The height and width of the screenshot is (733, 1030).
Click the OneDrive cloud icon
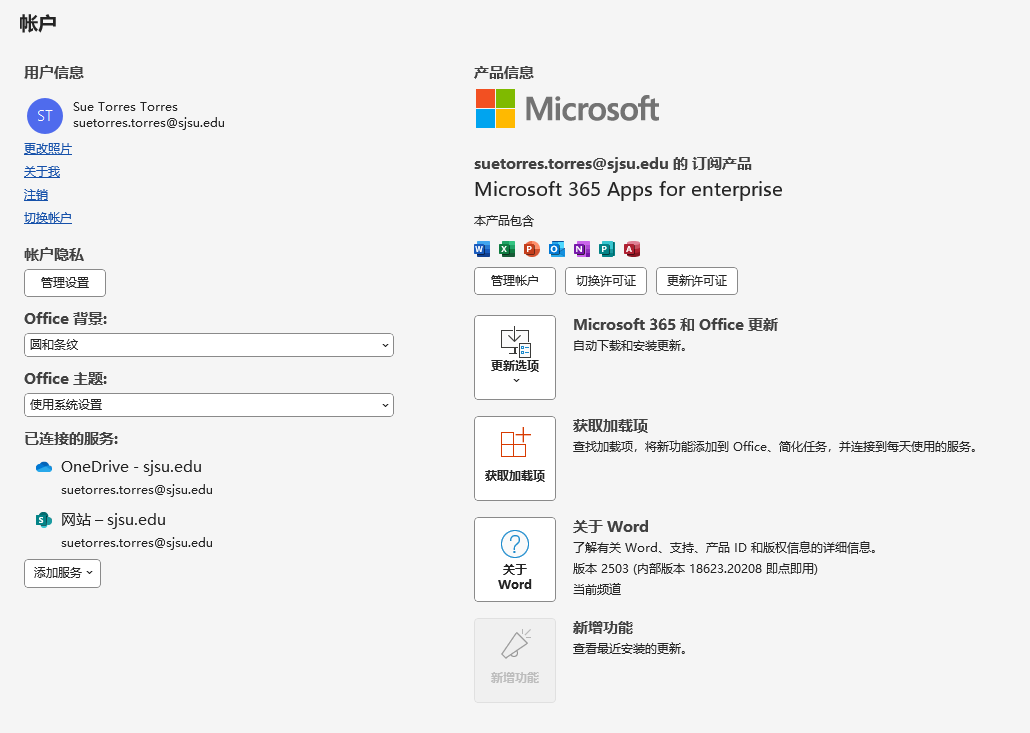(44, 467)
